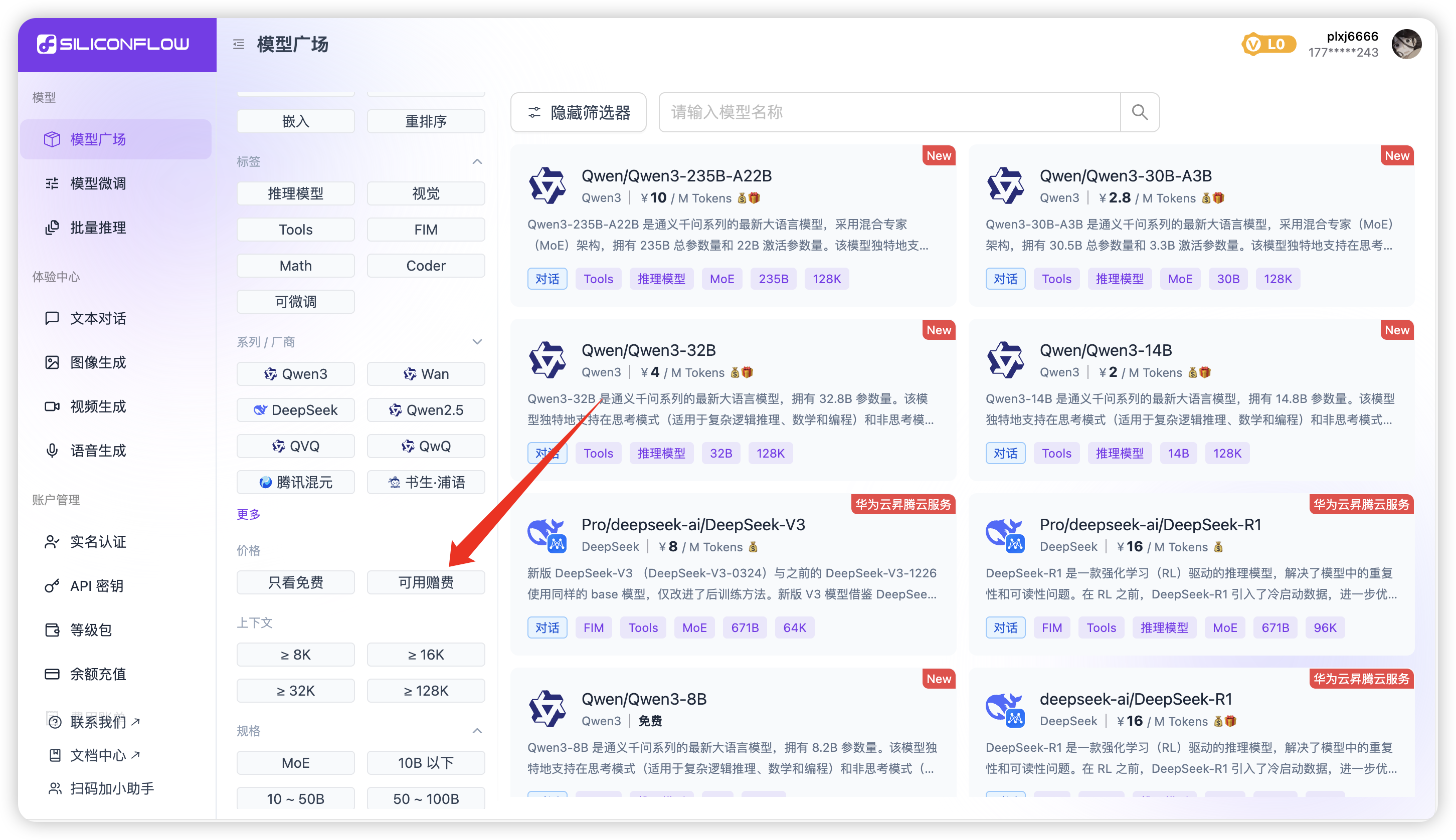Click the 文档中心 book icon
The image size is (1456, 840).
[55, 755]
